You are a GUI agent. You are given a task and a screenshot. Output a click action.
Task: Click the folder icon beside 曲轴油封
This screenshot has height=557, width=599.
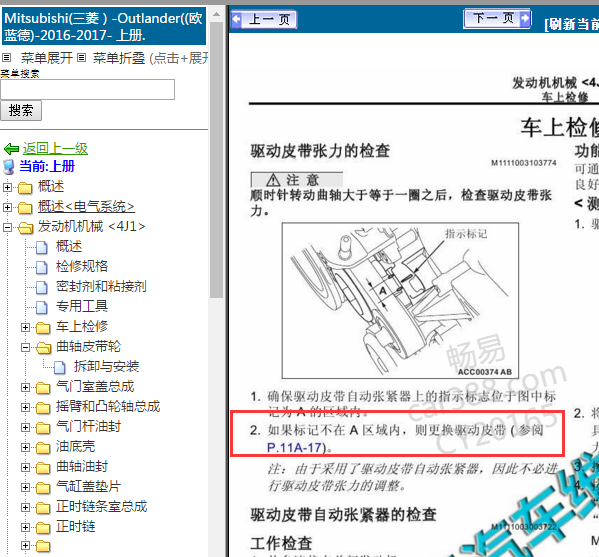pyautogui.click(x=43, y=468)
